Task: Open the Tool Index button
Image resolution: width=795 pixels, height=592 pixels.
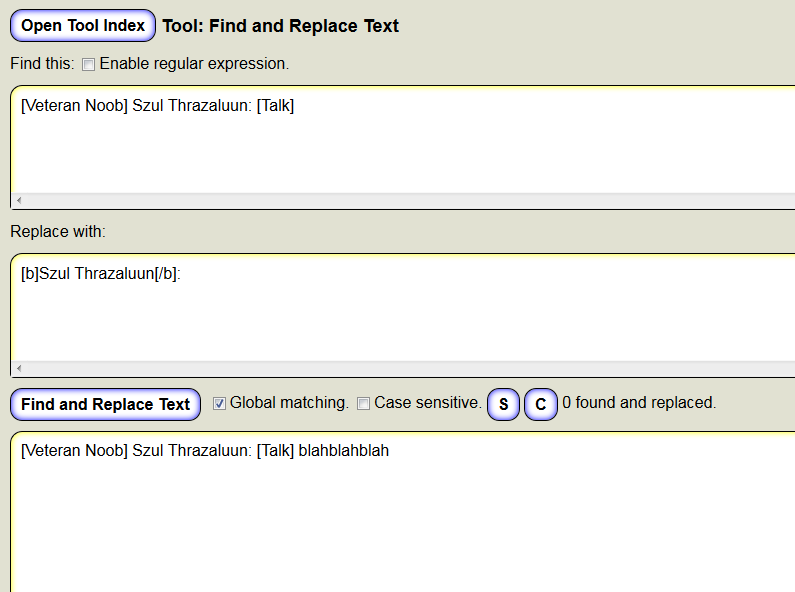Action: pyautogui.click(x=83, y=25)
